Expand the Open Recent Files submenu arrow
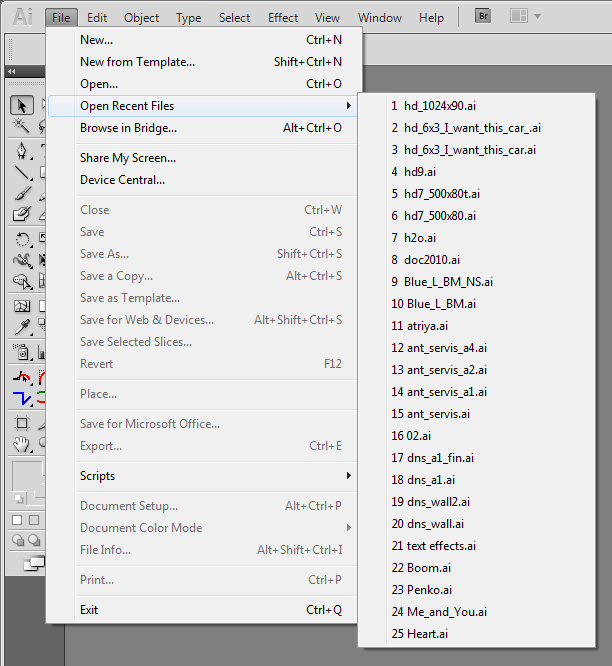 (x=348, y=105)
